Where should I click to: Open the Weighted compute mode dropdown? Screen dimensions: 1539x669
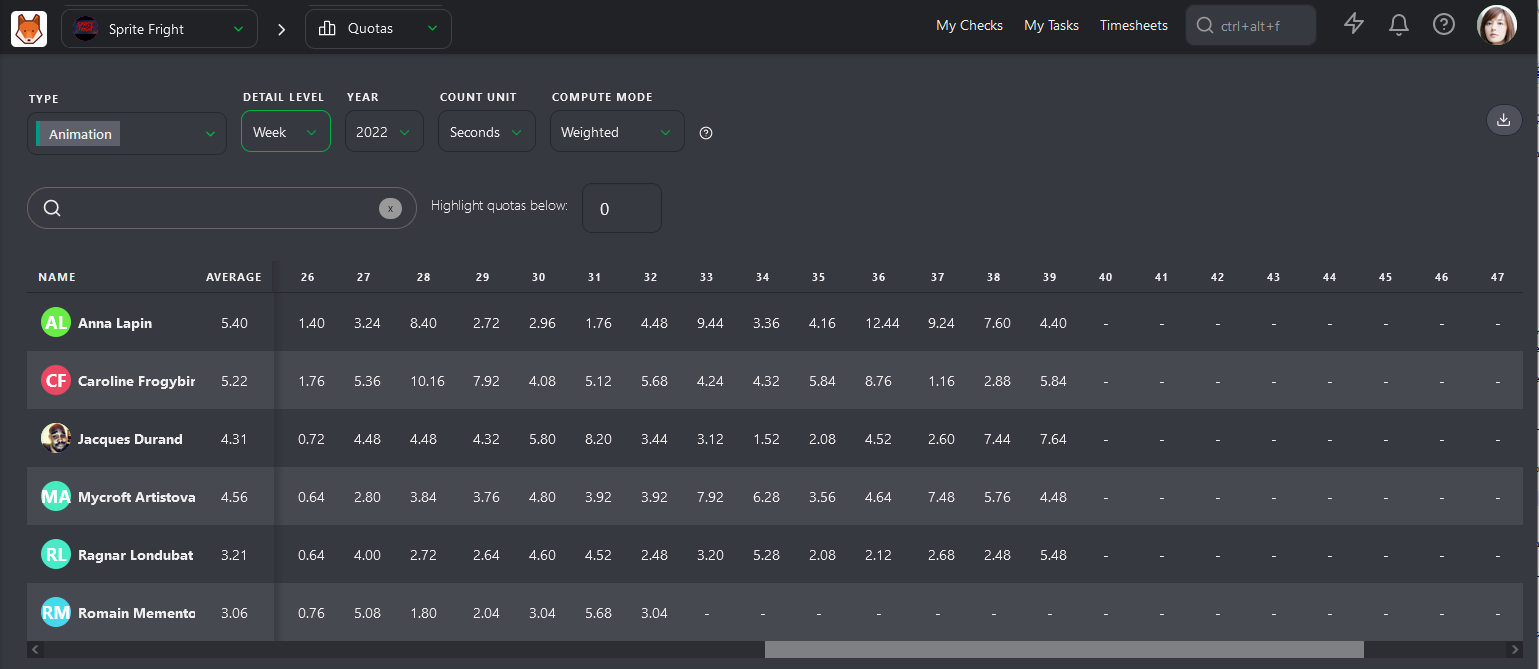click(x=617, y=132)
